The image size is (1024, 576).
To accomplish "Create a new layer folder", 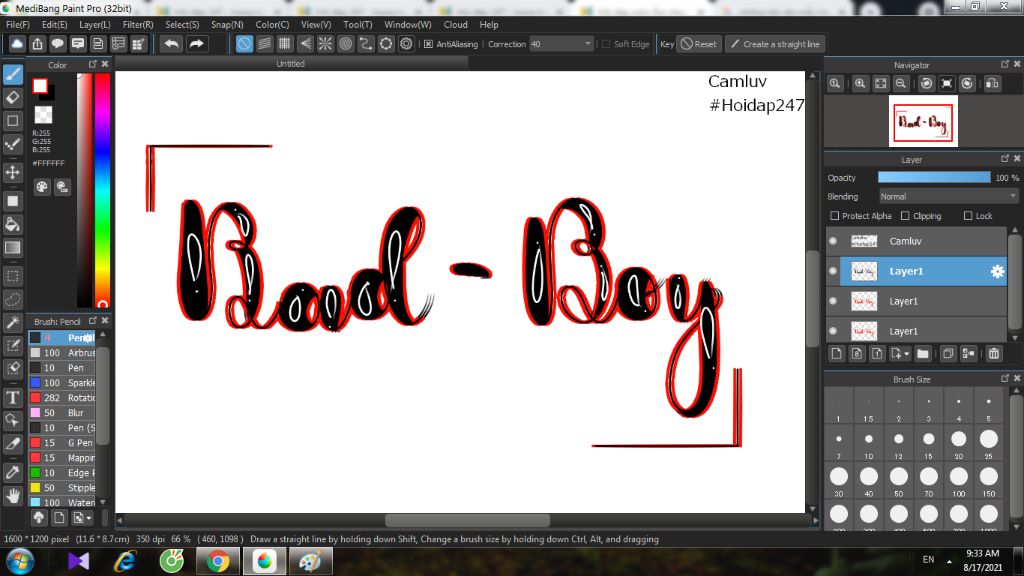I will point(923,353).
